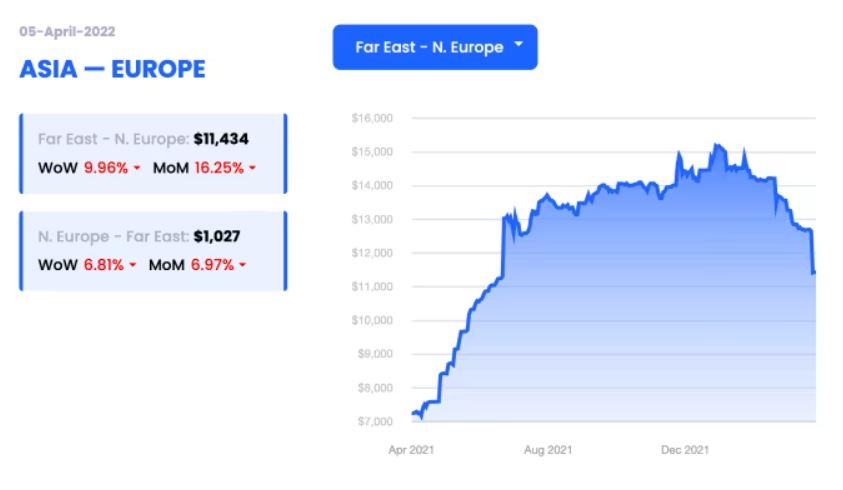Click the Aug 2021 axis label
Screen dimensions: 843x490
coord(548,450)
